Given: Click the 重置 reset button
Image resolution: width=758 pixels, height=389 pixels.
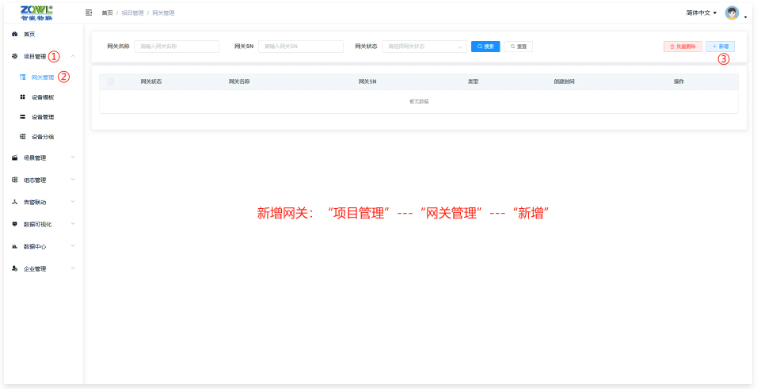Looking at the screenshot, I should (518, 46).
